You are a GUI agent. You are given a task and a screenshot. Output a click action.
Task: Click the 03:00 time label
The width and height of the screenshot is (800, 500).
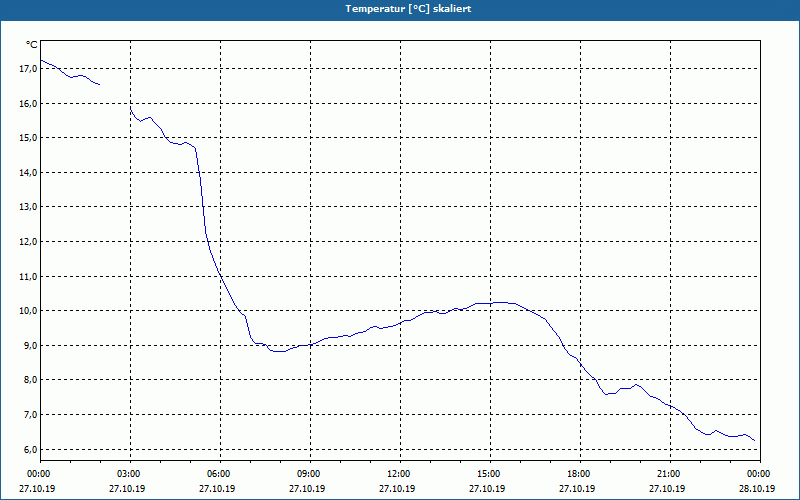pos(131,474)
